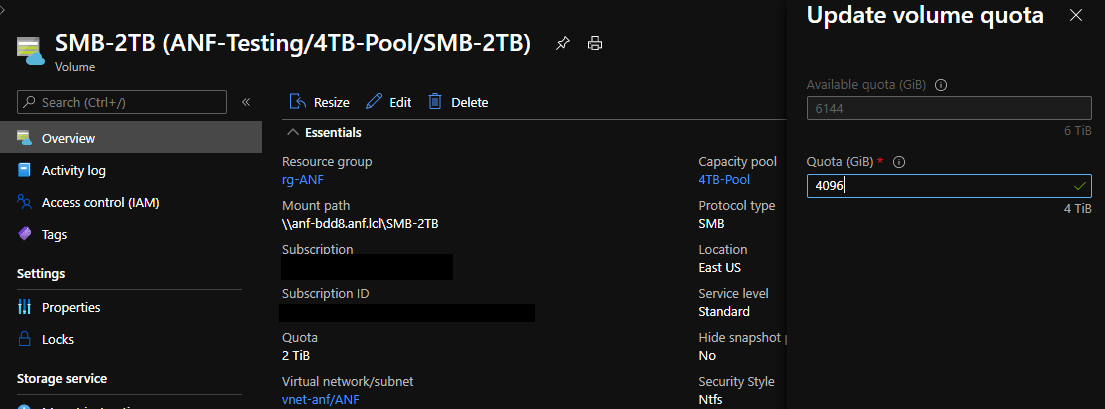Click the Quota (GiB) input field
Viewport: 1105px width, 409px height.
(x=949, y=185)
